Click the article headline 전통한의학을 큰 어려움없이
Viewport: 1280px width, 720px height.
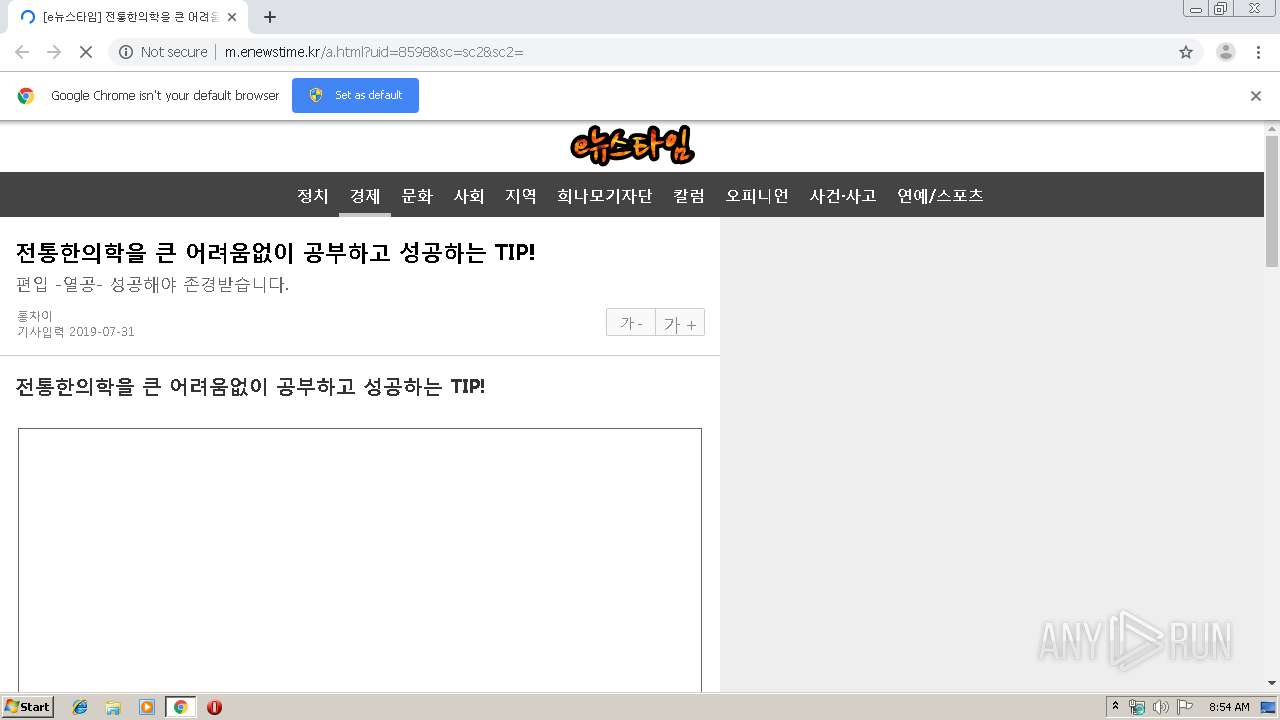(276, 252)
